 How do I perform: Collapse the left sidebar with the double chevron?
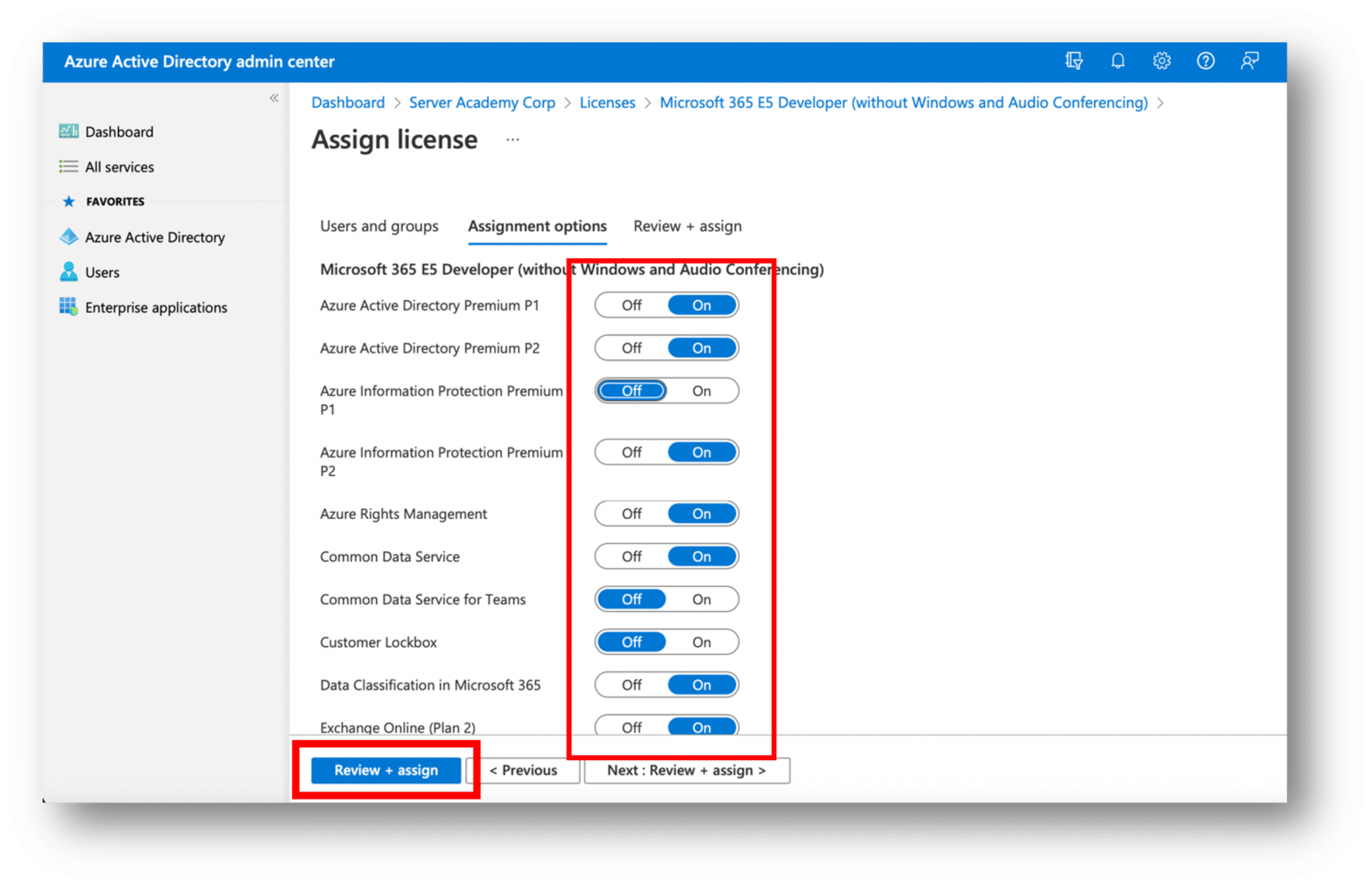(274, 98)
